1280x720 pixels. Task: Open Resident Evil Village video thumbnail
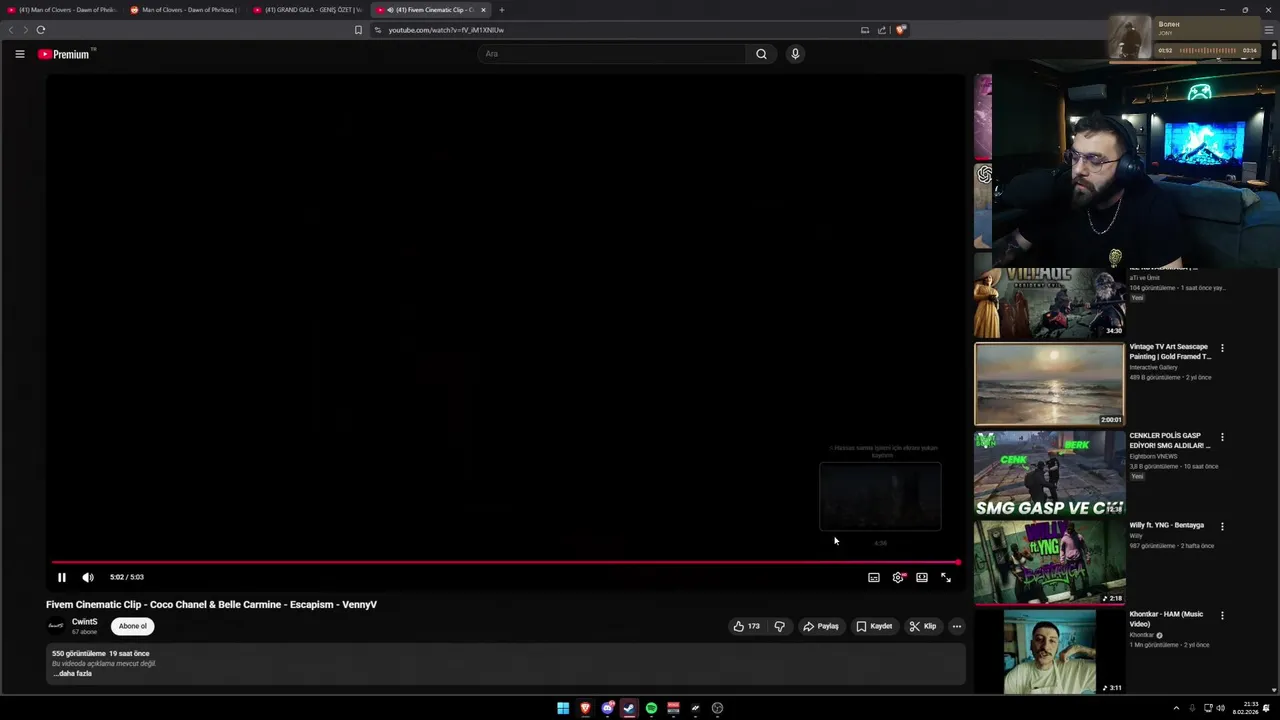pos(1049,303)
